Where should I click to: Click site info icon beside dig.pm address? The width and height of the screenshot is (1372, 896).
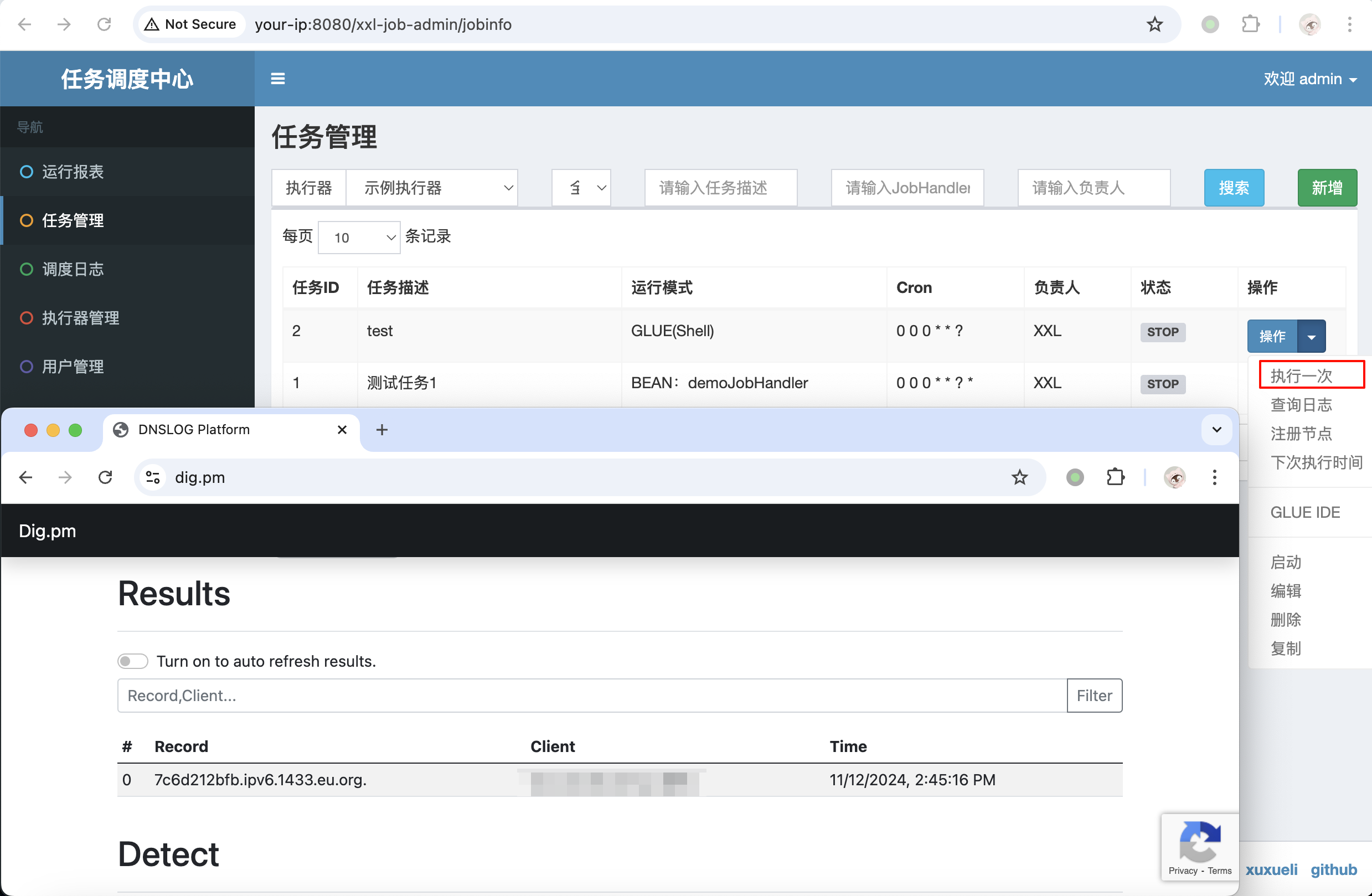point(153,477)
